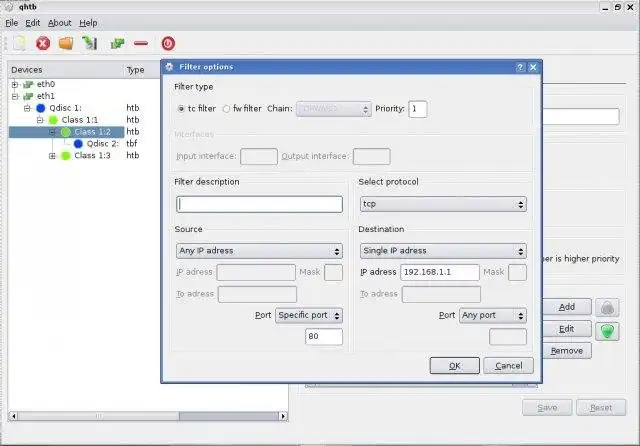Viewport: 640px width, 446px height.
Task: Collapse the Qdisc 1 tree node
Action: pos(27,108)
